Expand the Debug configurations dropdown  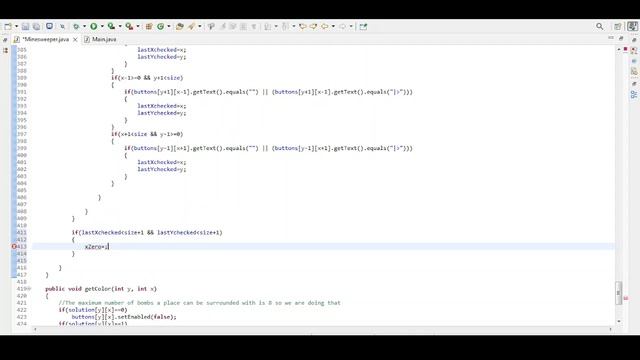point(84,27)
